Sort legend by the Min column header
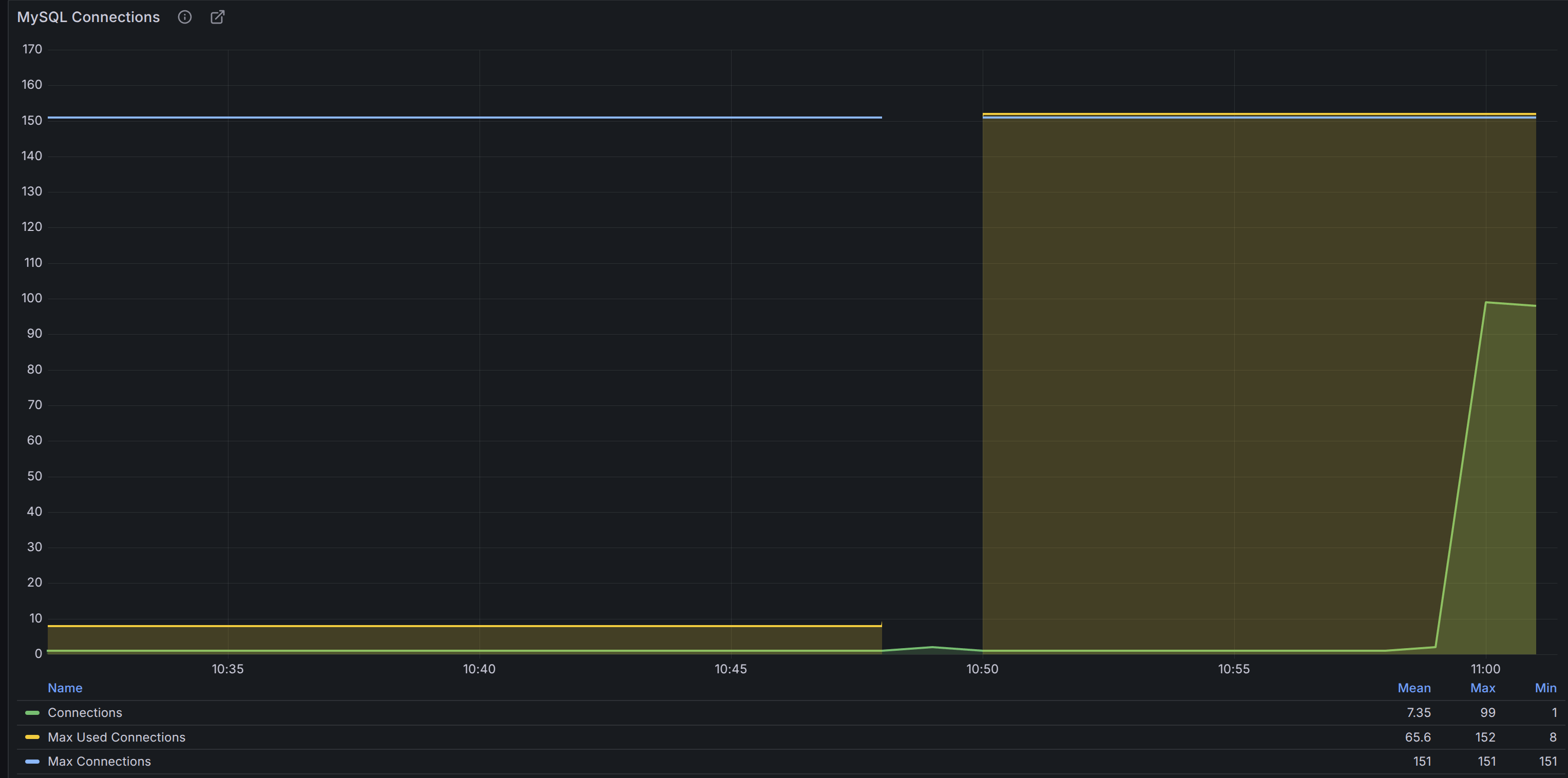This screenshot has width=1568, height=778. 1545,688
